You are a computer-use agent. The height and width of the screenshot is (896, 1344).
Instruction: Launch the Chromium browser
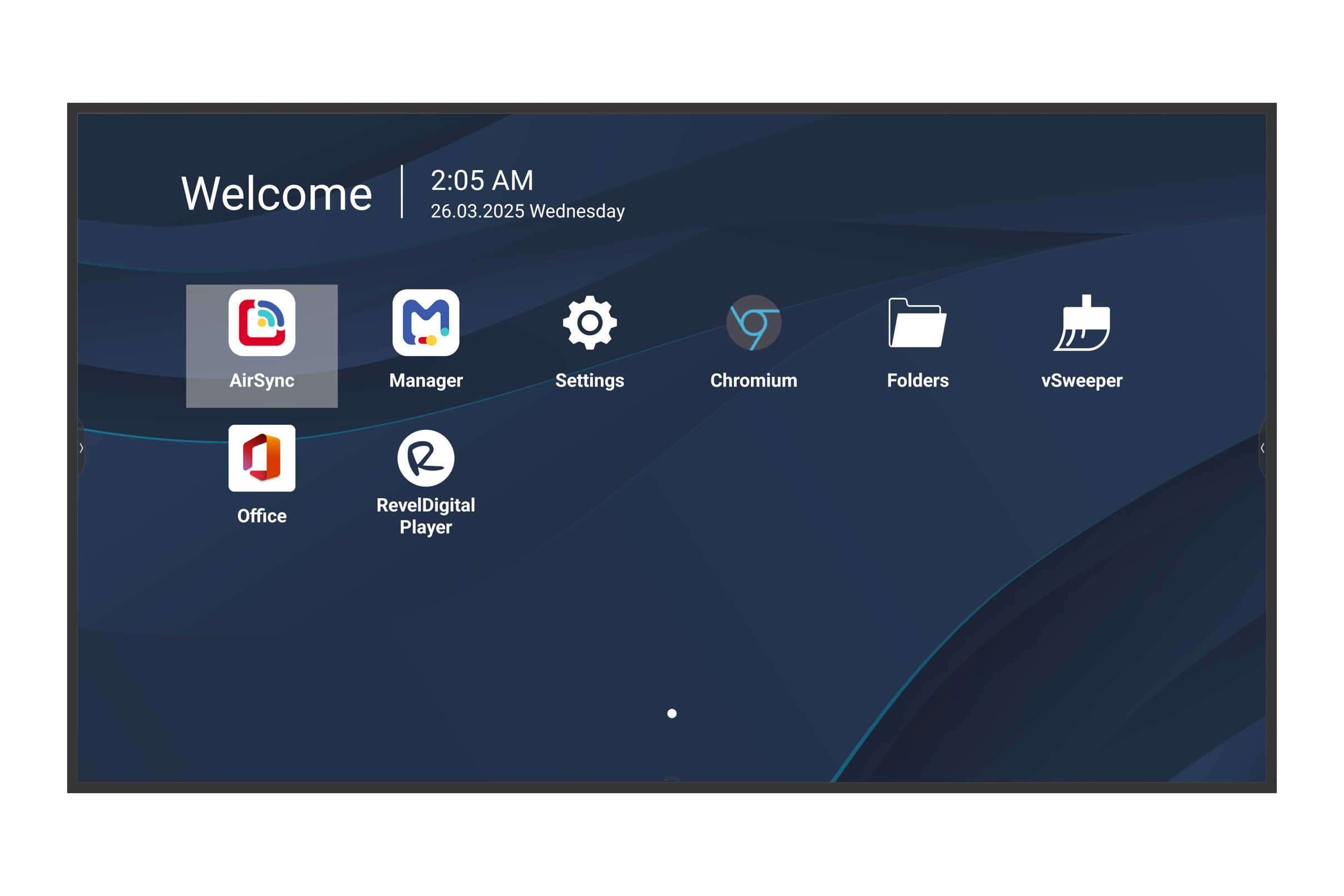click(754, 323)
